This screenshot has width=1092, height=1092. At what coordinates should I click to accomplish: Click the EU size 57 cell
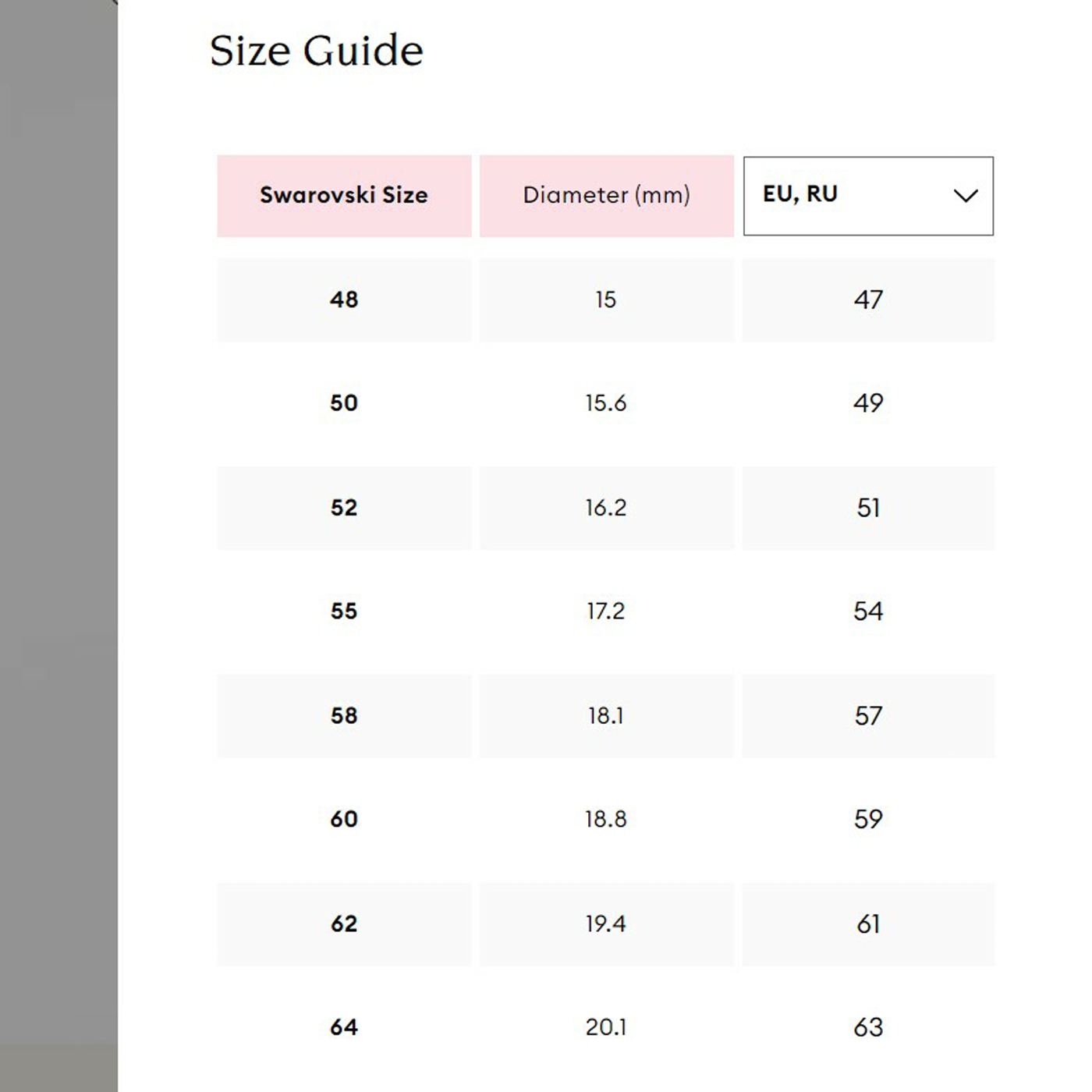click(x=868, y=715)
